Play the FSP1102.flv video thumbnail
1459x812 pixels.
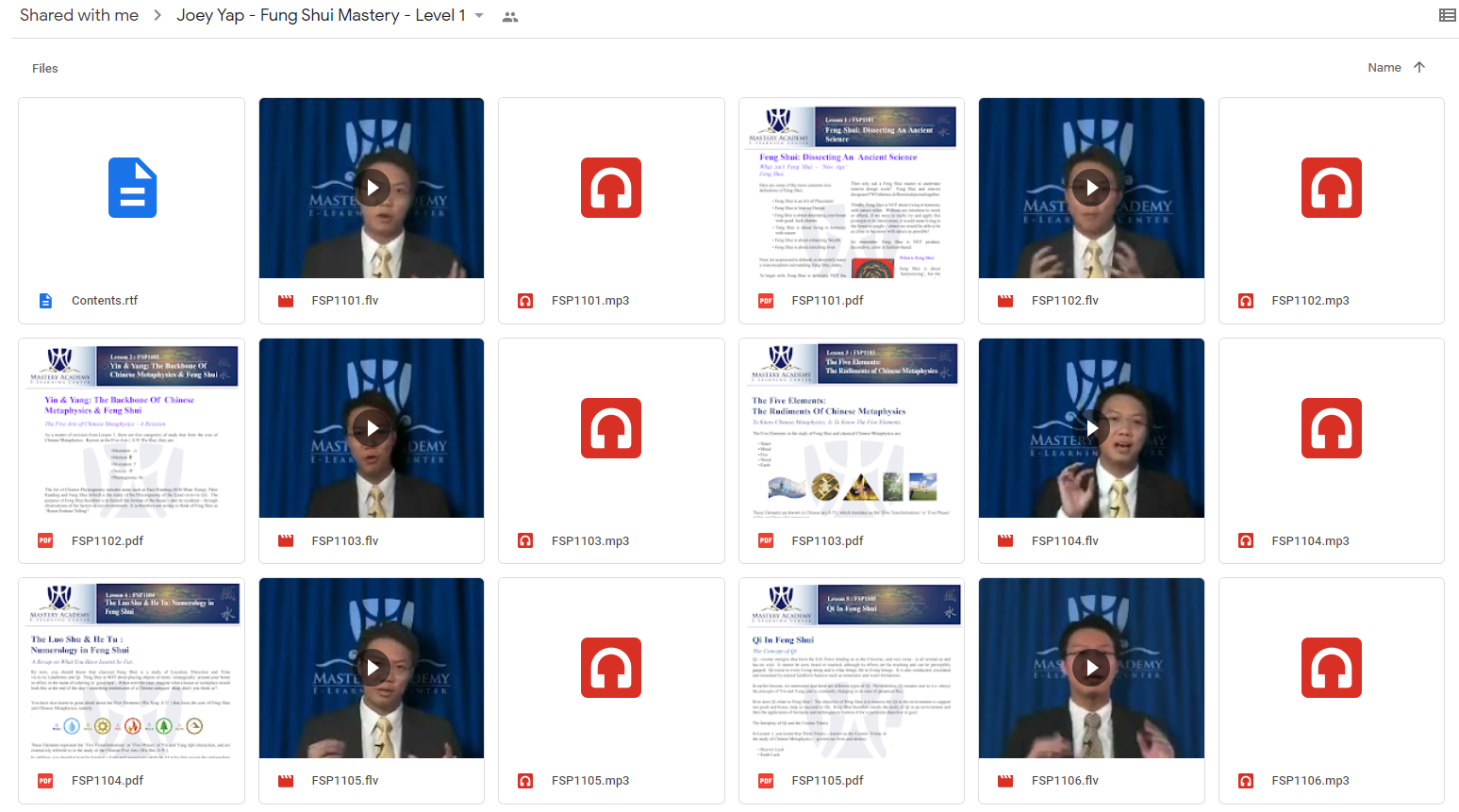pos(1091,188)
